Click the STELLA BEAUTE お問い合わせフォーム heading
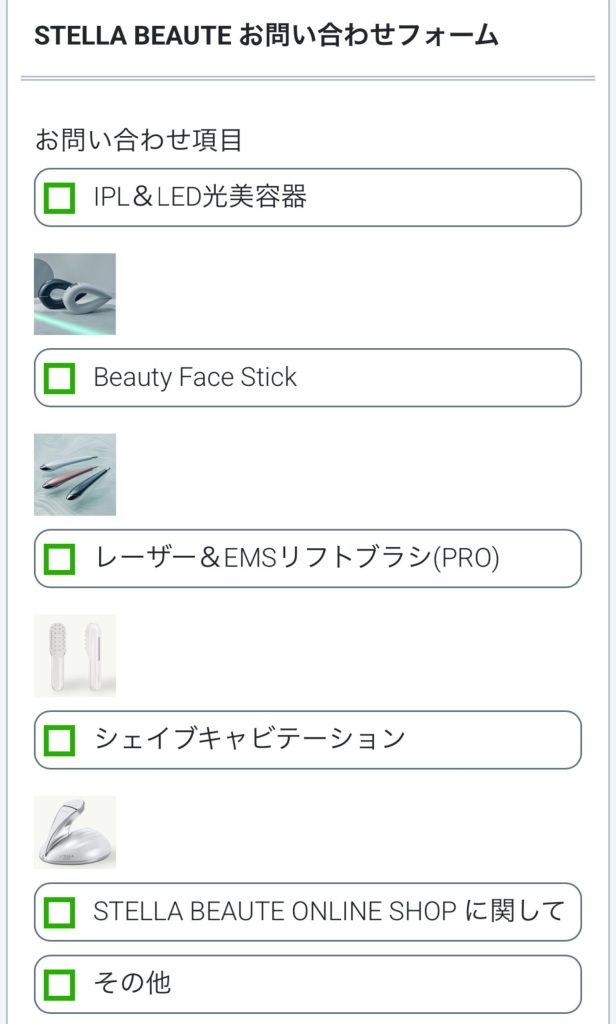The image size is (616, 1024). [x=266, y=36]
